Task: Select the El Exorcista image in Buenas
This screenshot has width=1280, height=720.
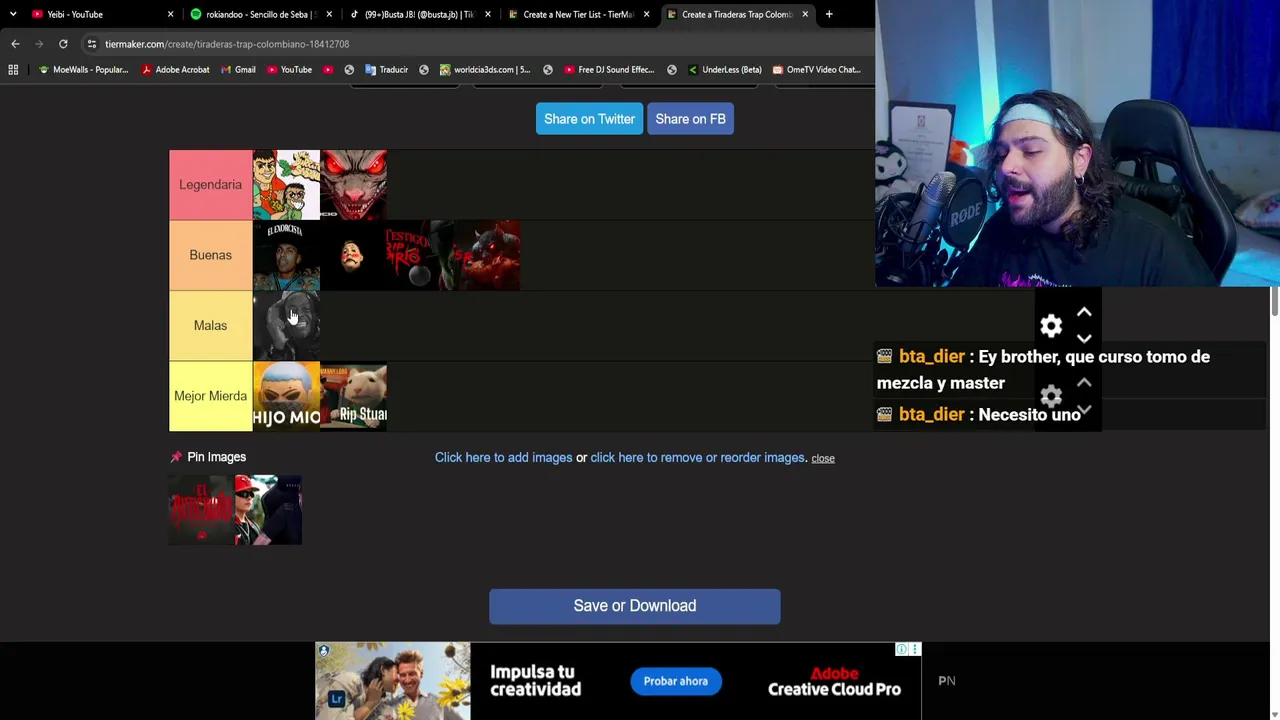Action: coord(286,255)
